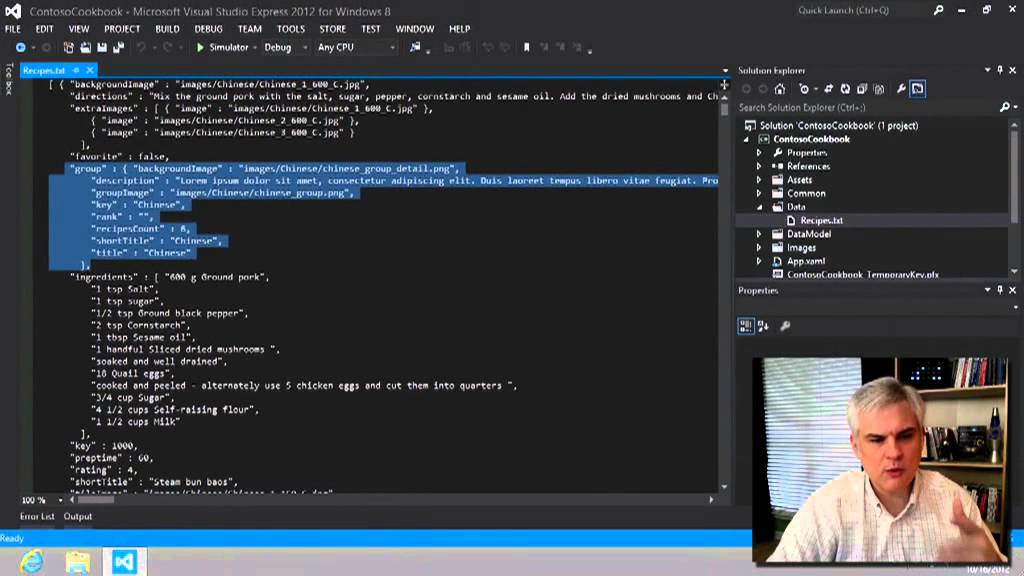Refresh Solution Explorer with the refresh icon

(845, 89)
